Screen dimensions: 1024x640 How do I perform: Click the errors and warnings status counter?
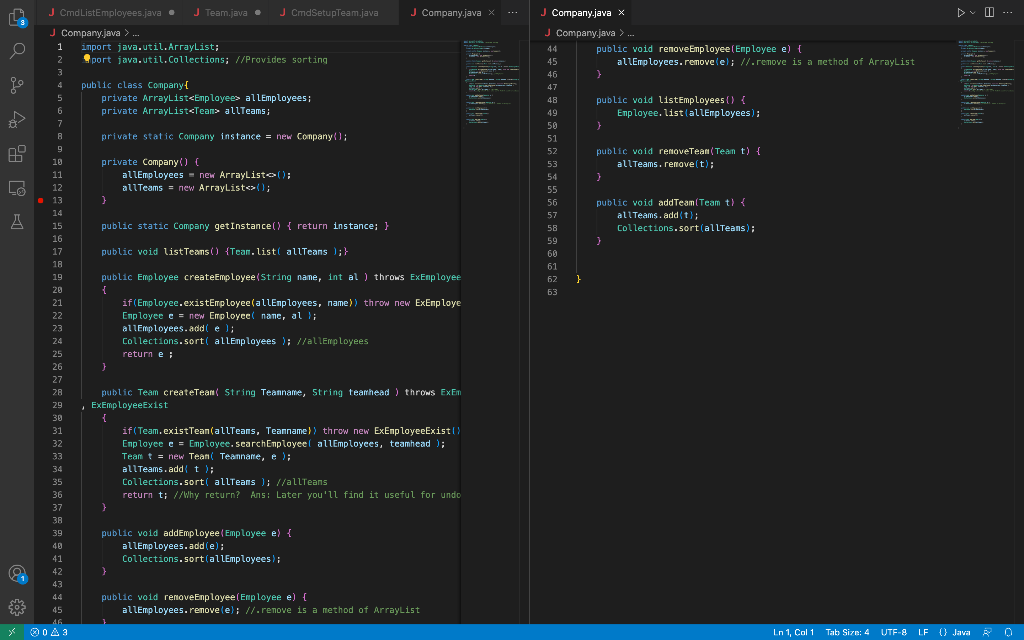click(50, 632)
